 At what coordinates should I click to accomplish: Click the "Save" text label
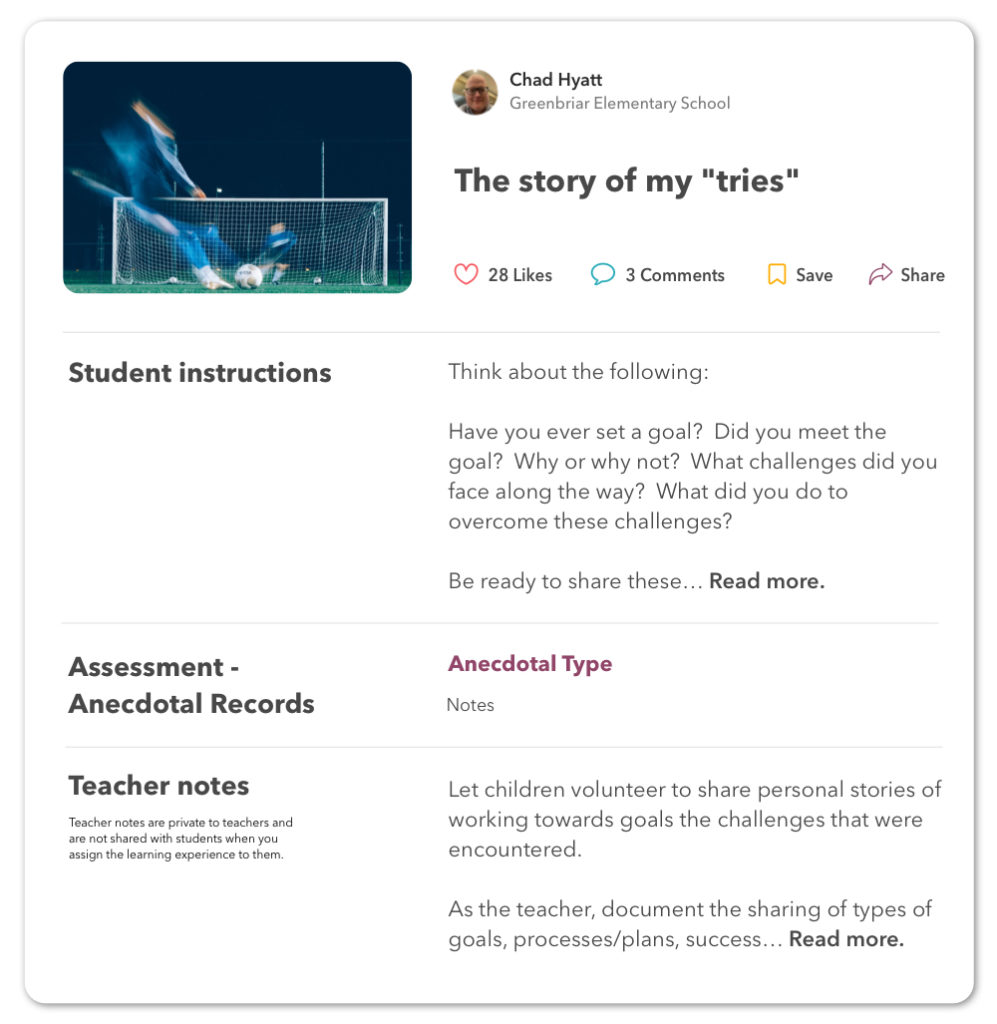pos(814,275)
